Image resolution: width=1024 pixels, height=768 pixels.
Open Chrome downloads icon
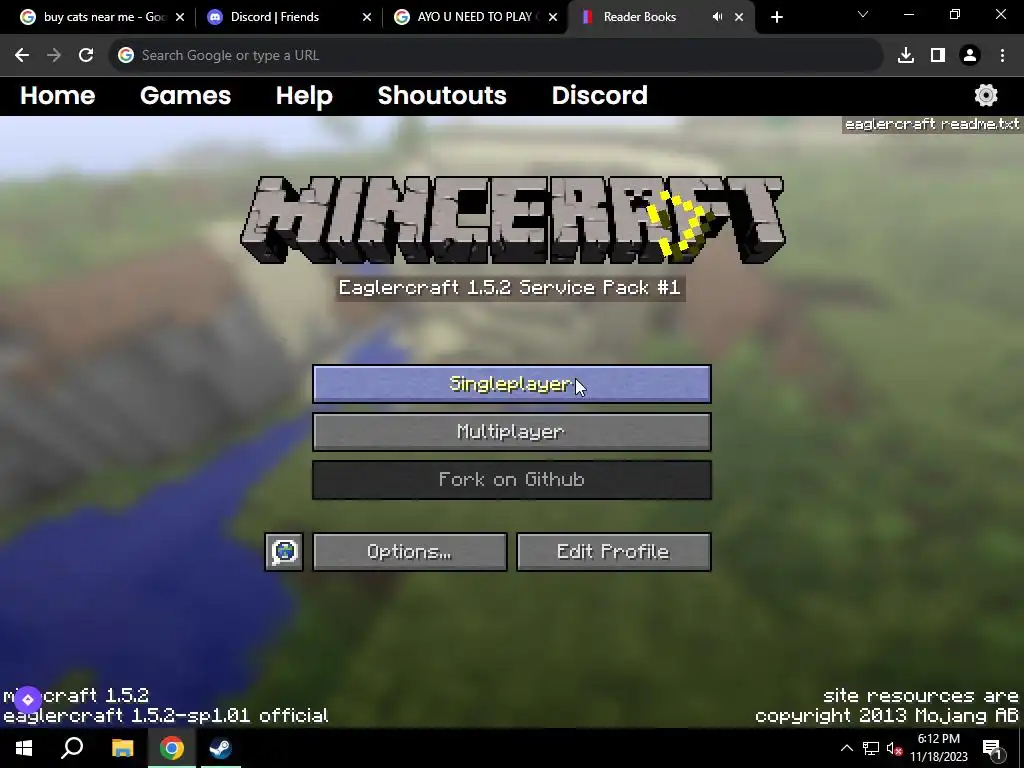pyautogui.click(x=905, y=56)
